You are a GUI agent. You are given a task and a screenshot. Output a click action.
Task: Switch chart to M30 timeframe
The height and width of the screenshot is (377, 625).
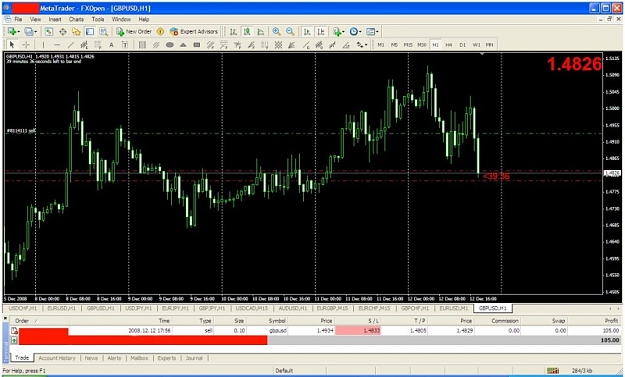422,45
